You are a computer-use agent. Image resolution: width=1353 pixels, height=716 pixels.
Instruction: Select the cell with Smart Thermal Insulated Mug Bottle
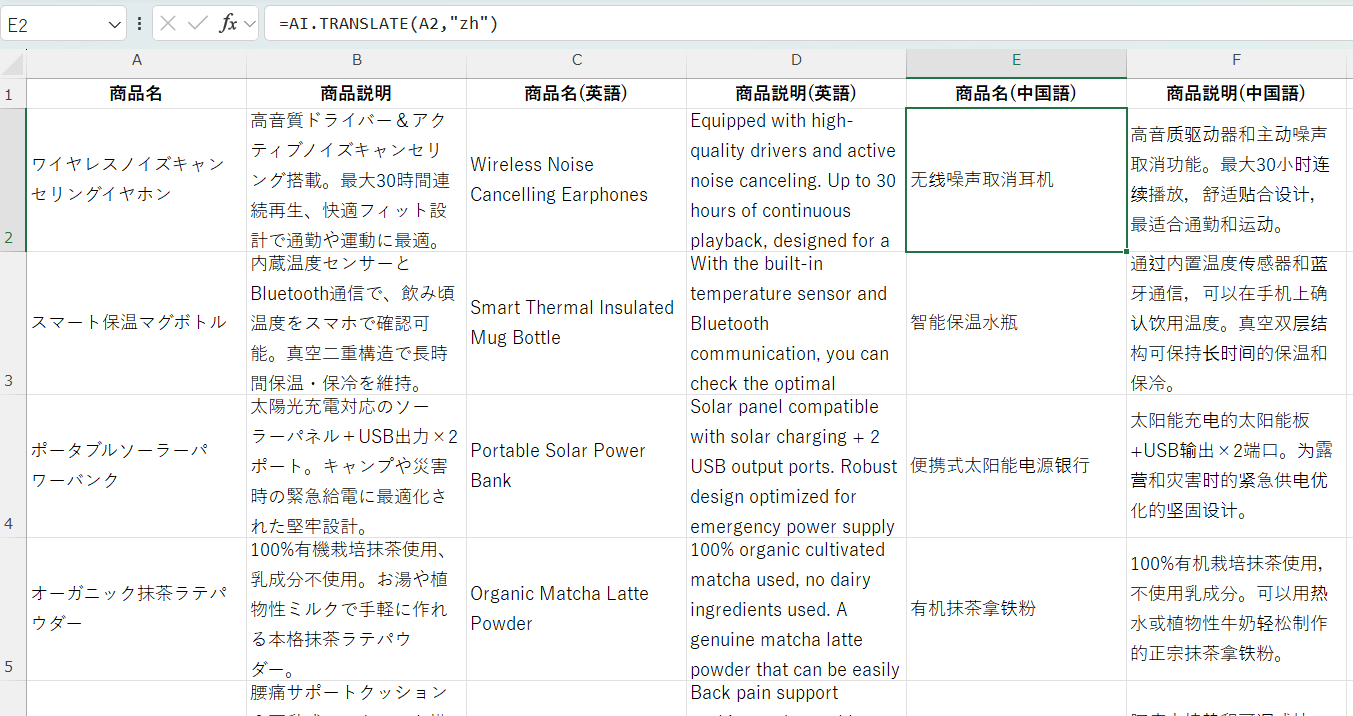pyautogui.click(x=575, y=322)
